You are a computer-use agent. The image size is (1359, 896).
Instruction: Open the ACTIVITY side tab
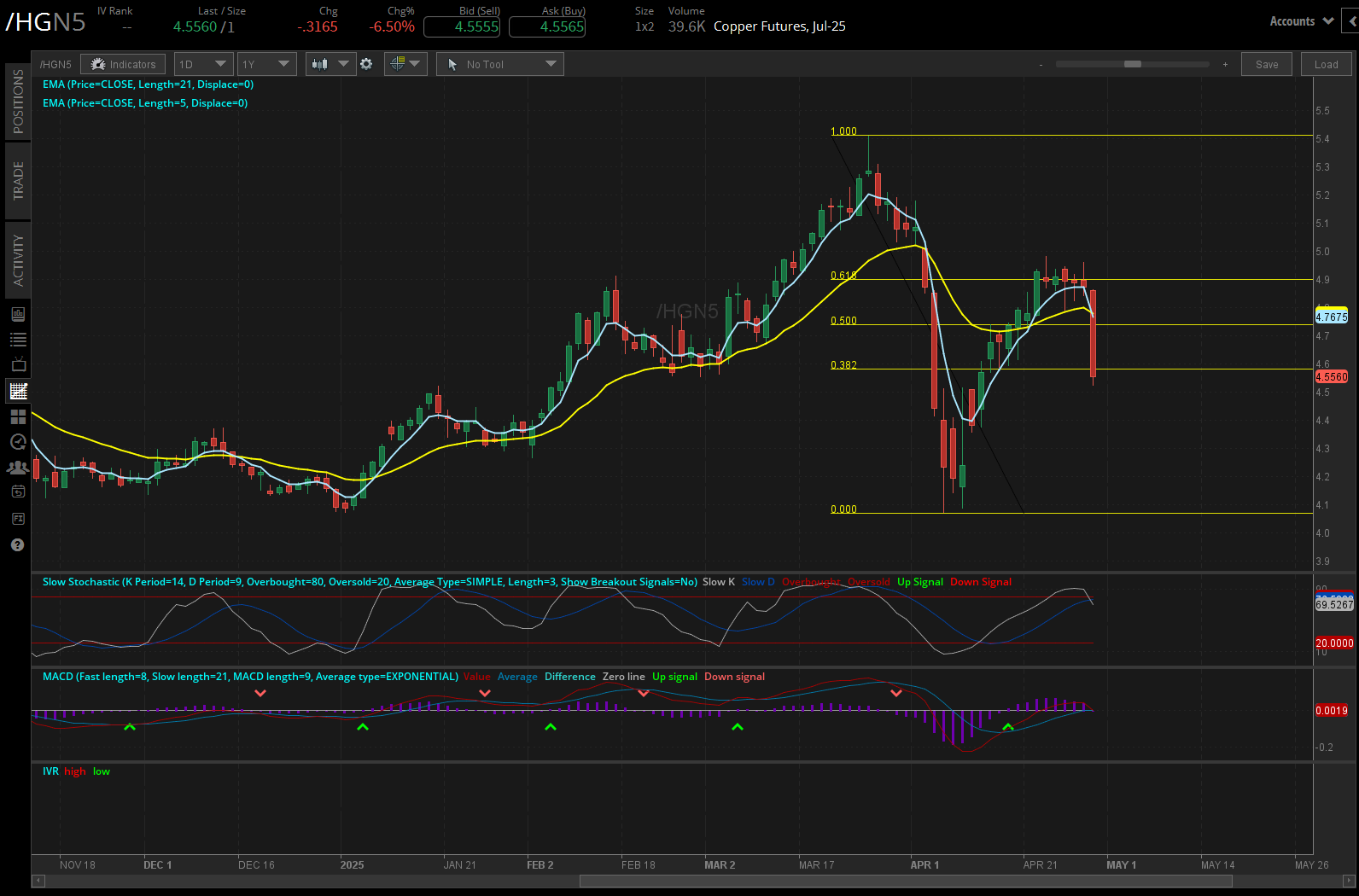coord(18,260)
